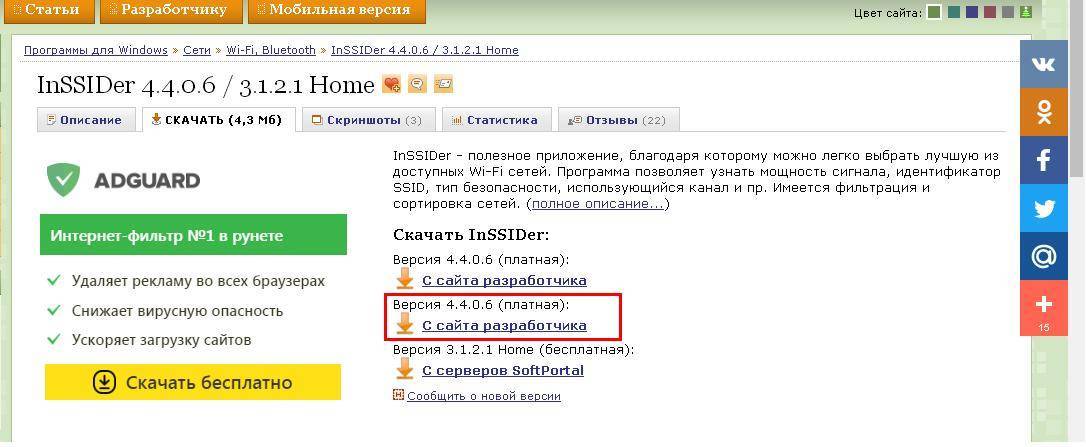The image size is (1086, 447).
Task: Click the Скачать InSSIDer: heading
Action: tap(471, 234)
